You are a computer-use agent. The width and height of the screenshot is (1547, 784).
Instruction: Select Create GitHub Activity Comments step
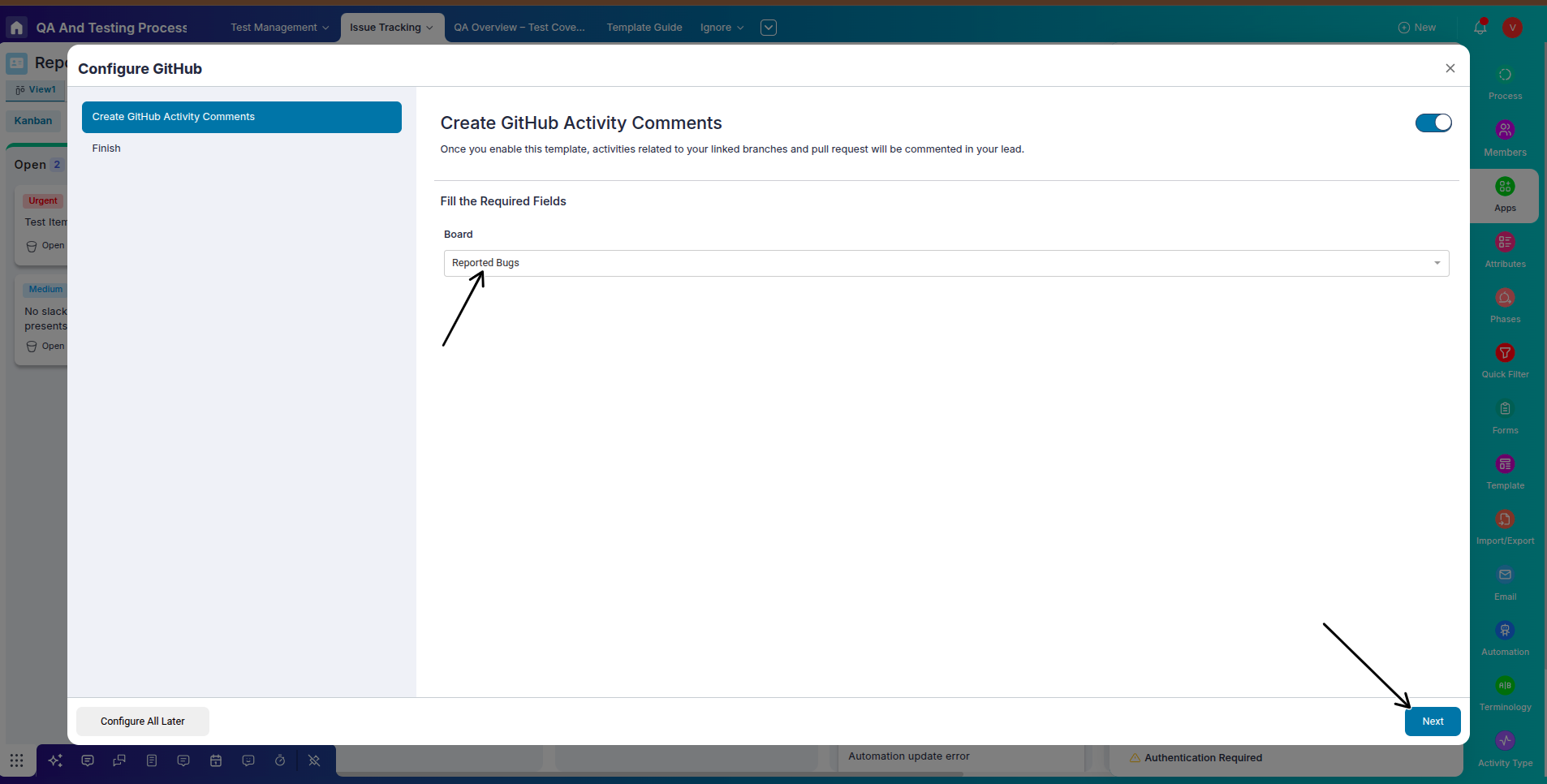click(242, 117)
